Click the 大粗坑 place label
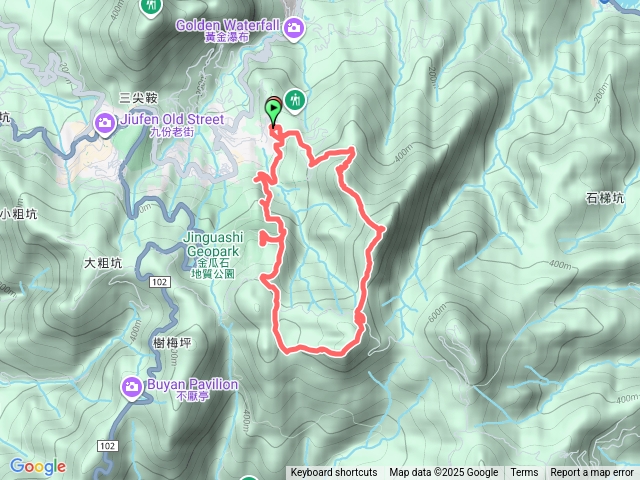The width and height of the screenshot is (640, 480). click(x=103, y=263)
